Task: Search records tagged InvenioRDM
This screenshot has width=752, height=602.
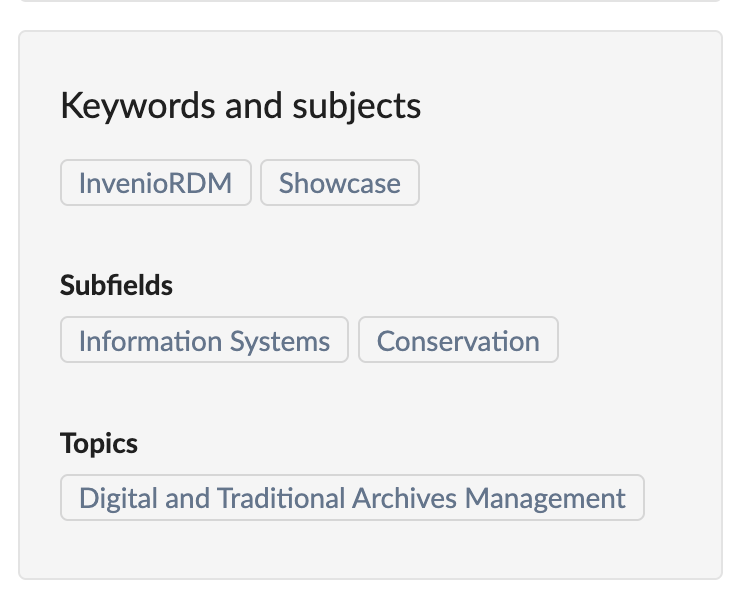Action: pyautogui.click(x=155, y=183)
